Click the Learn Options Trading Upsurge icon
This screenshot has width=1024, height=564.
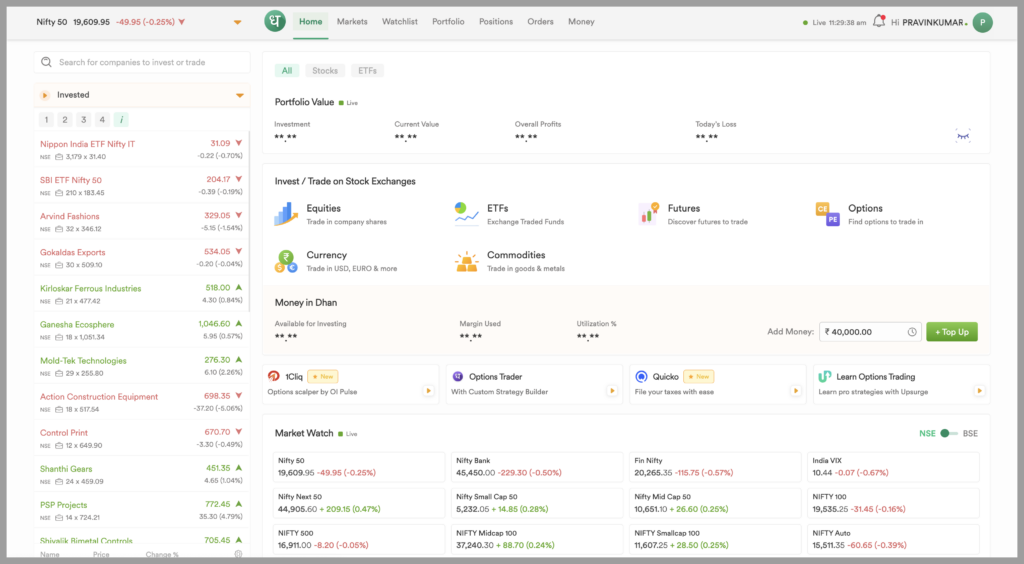[x=825, y=376]
